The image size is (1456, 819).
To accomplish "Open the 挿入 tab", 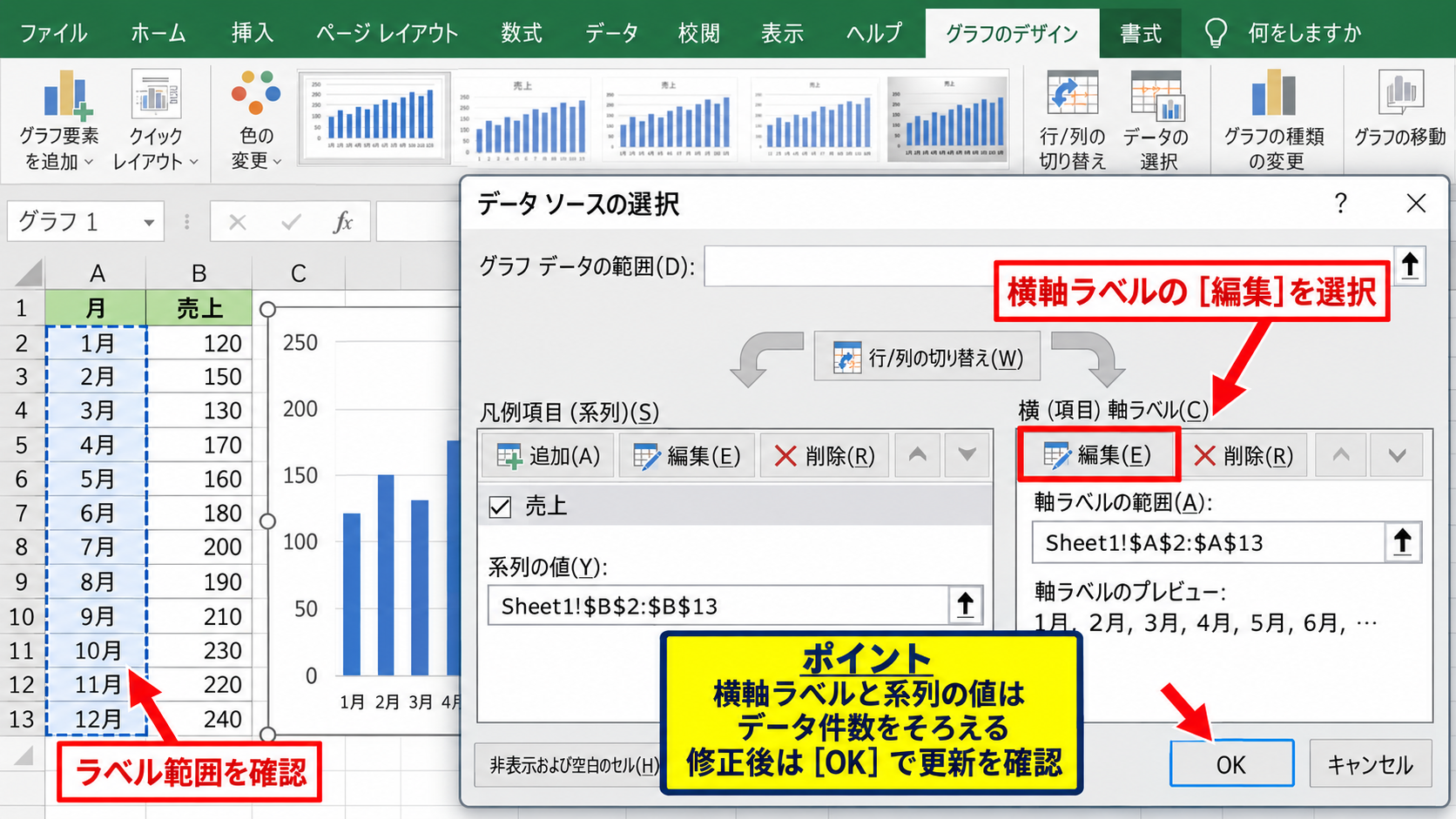I will click(253, 33).
